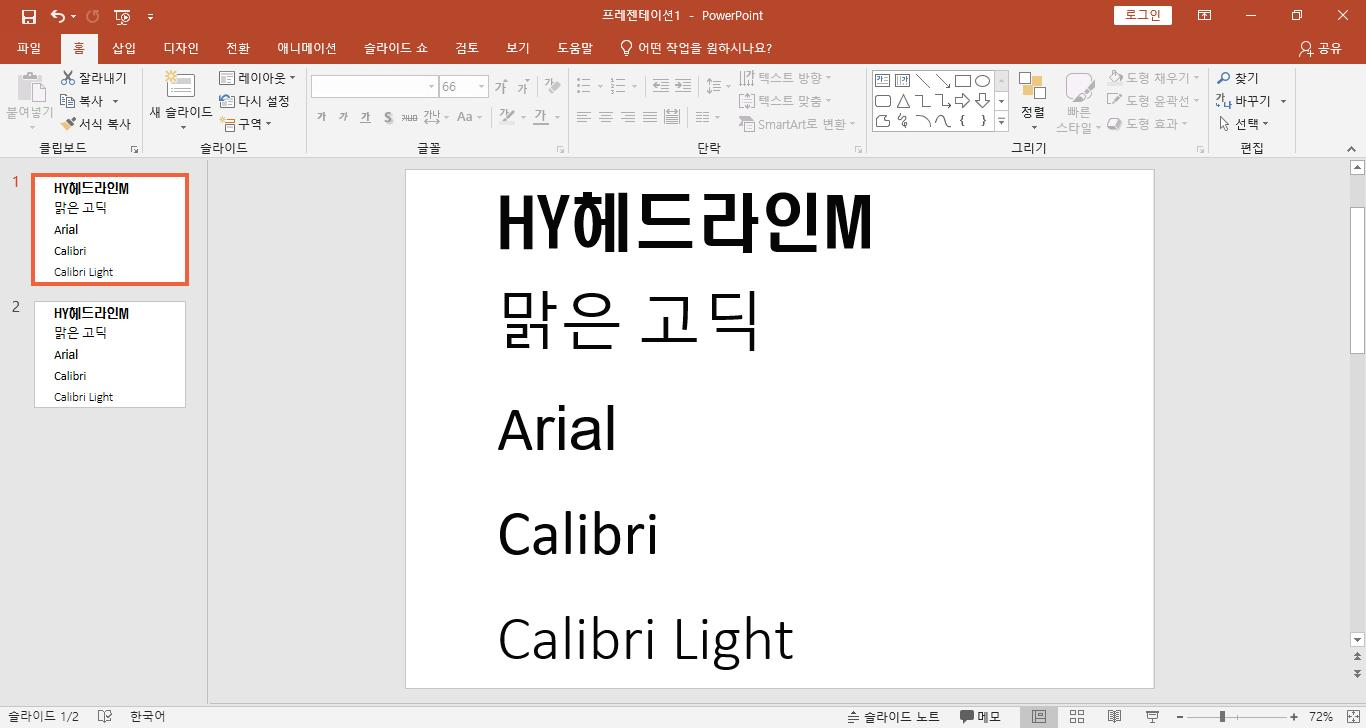
Task: Click the 바꾸기 replace button
Action: tap(1244, 101)
